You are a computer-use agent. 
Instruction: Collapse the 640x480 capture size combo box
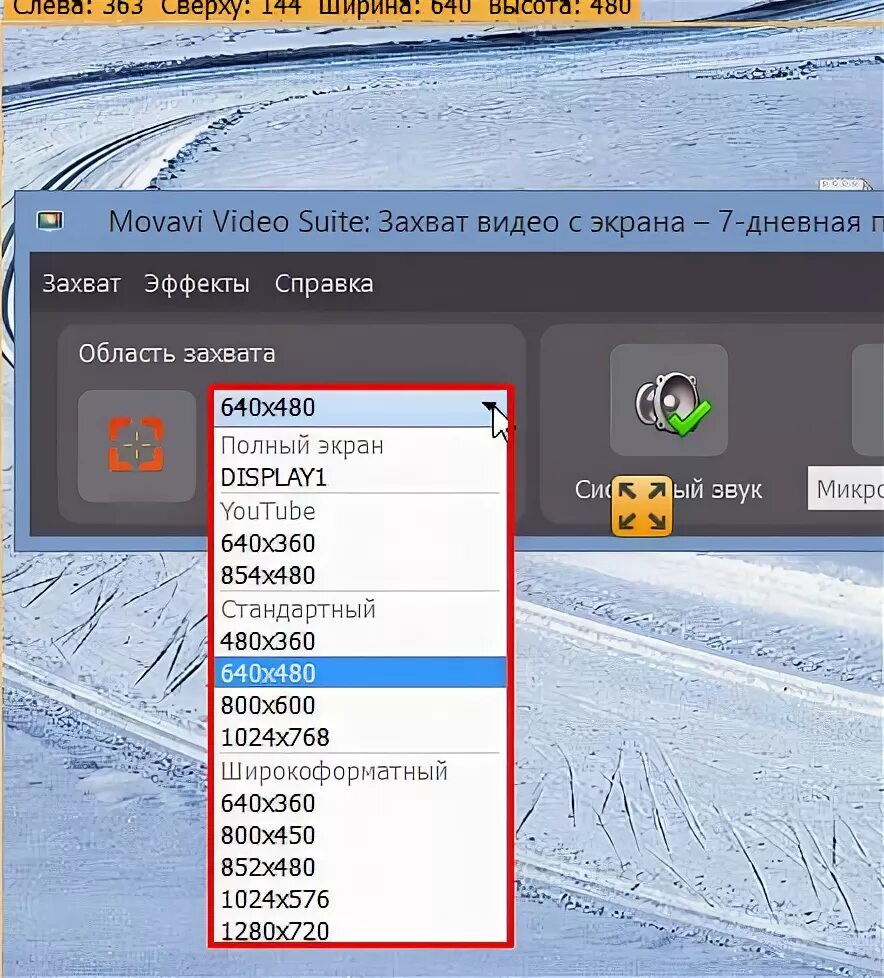361,408
